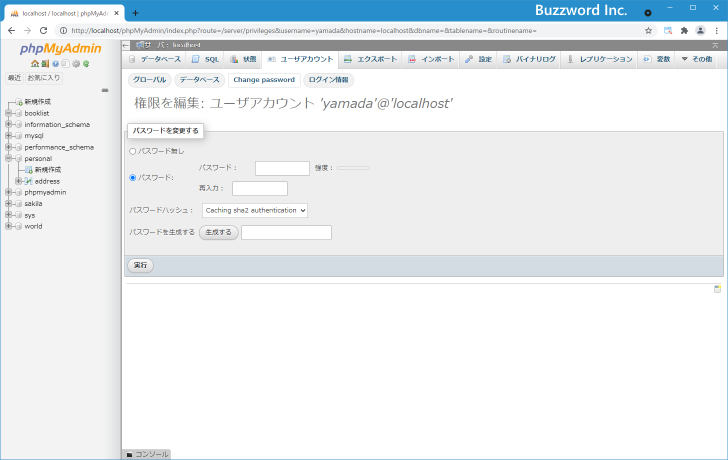Click the sys database icon
Image resolution: width=728 pixels, height=460 pixels.
pos(19,215)
